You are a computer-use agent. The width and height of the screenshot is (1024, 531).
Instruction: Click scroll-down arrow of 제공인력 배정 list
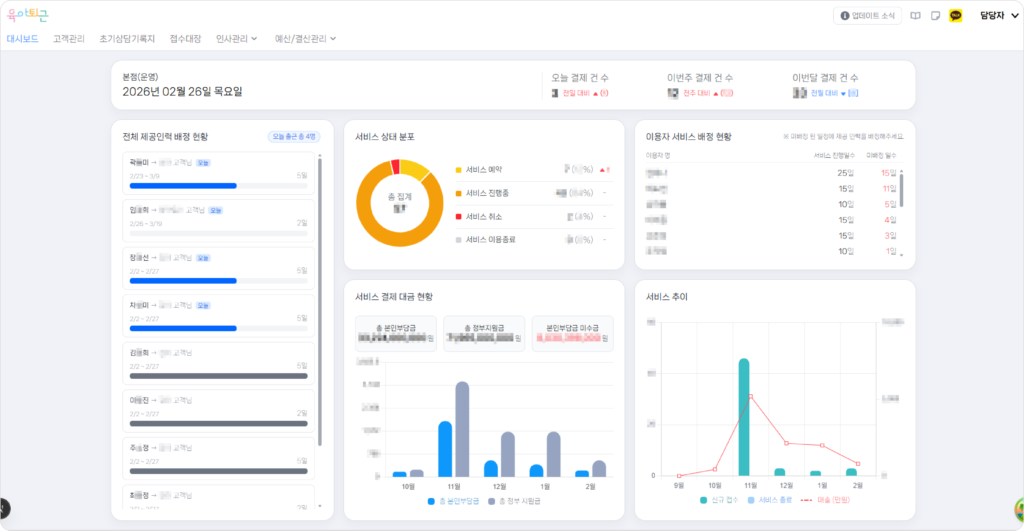(319, 506)
